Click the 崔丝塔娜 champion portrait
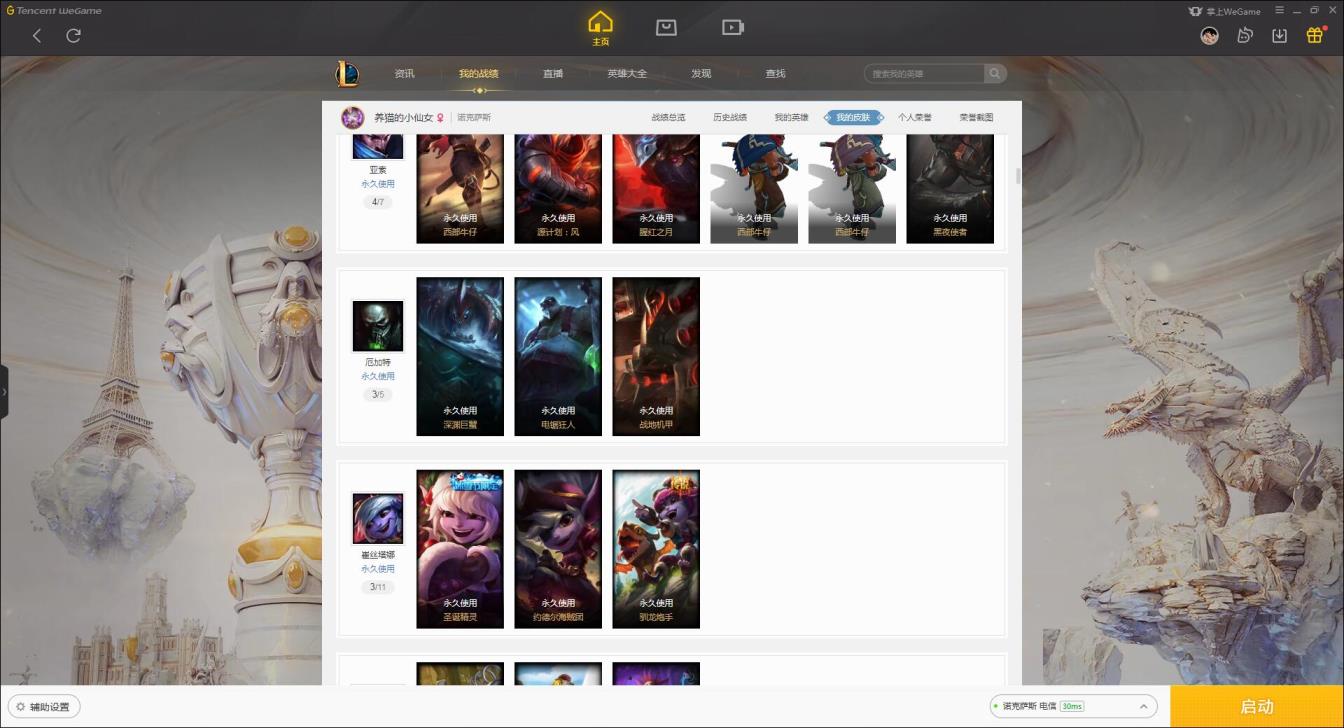1344x728 pixels. 378,519
